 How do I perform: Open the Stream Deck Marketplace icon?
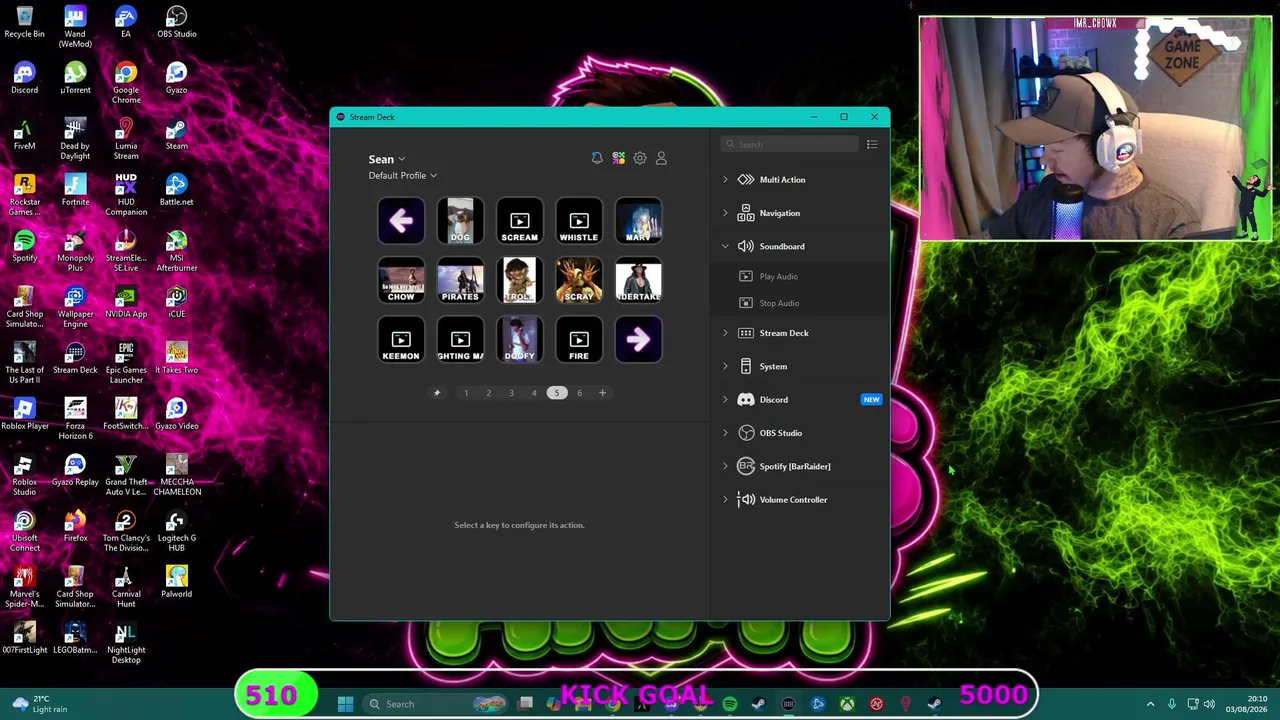tap(619, 158)
